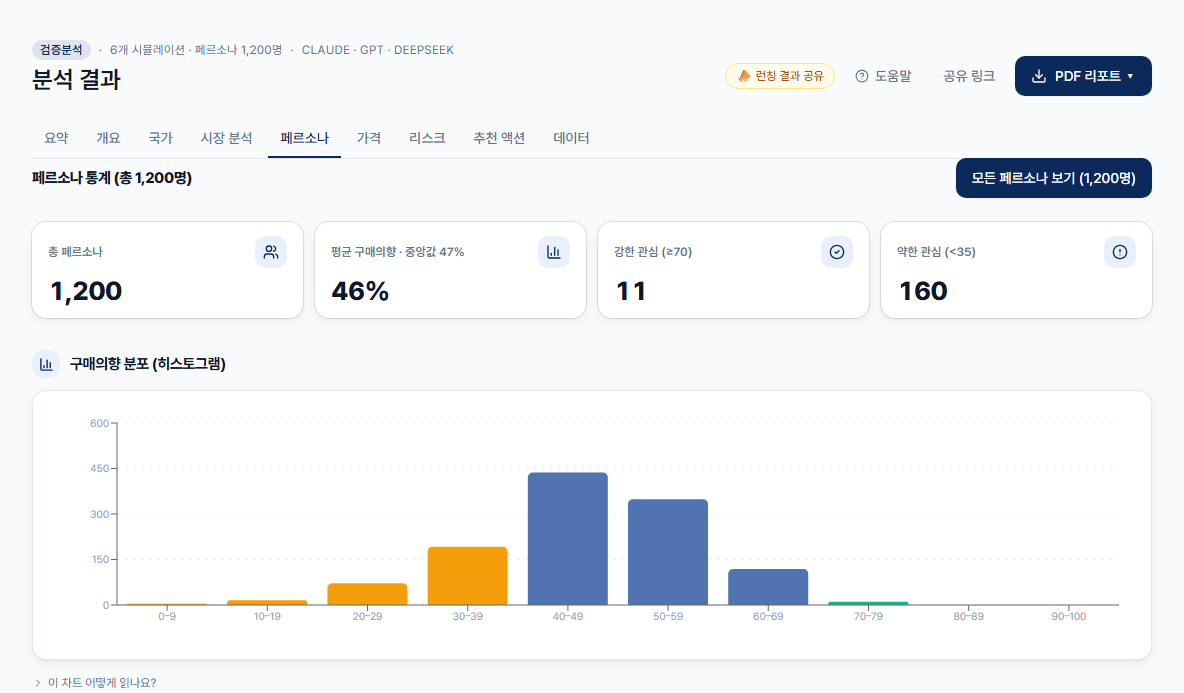Click the green 70-79 histogram bar
This screenshot has width=1184, height=693.
click(x=868, y=603)
